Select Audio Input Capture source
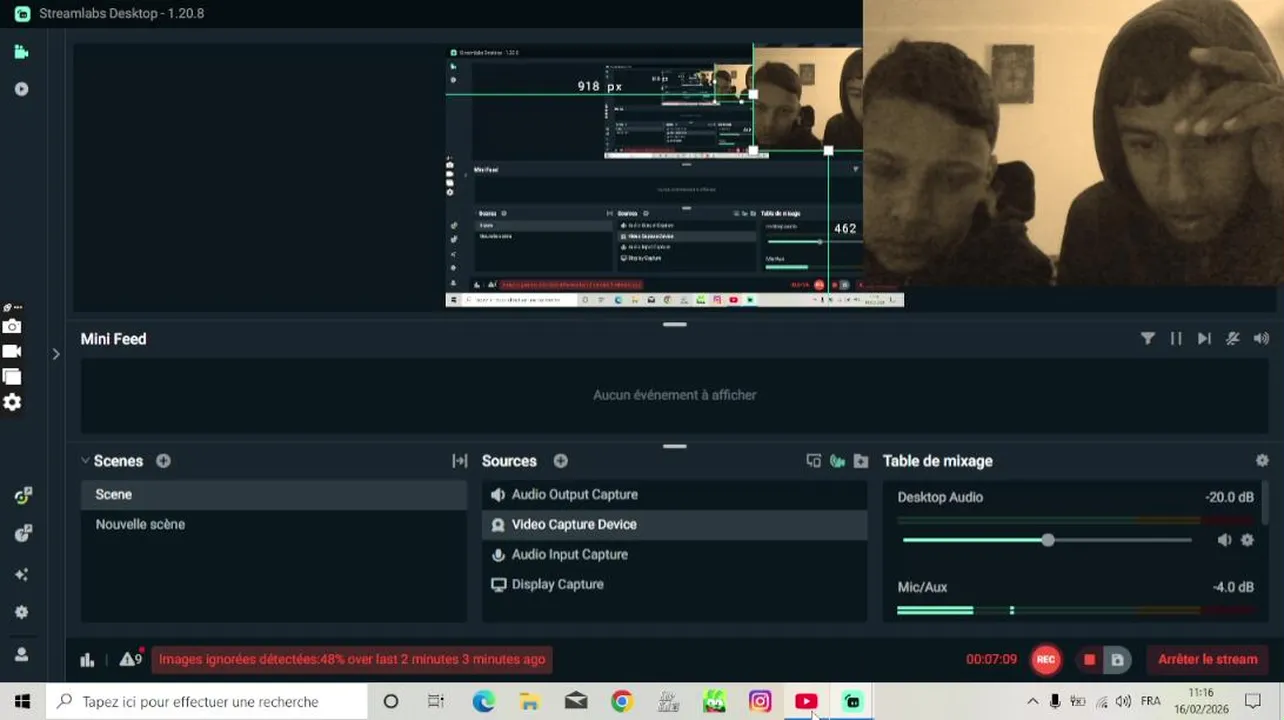Image resolution: width=1284 pixels, height=720 pixels. (675, 554)
